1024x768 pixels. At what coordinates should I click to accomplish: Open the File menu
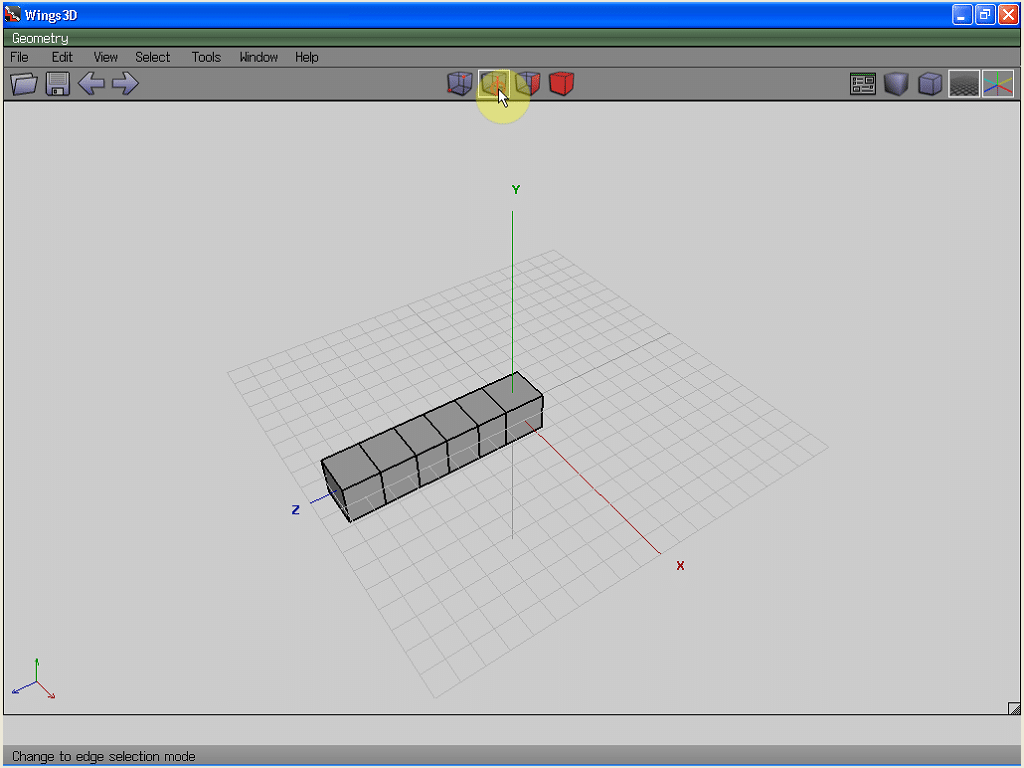(x=19, y=57)
